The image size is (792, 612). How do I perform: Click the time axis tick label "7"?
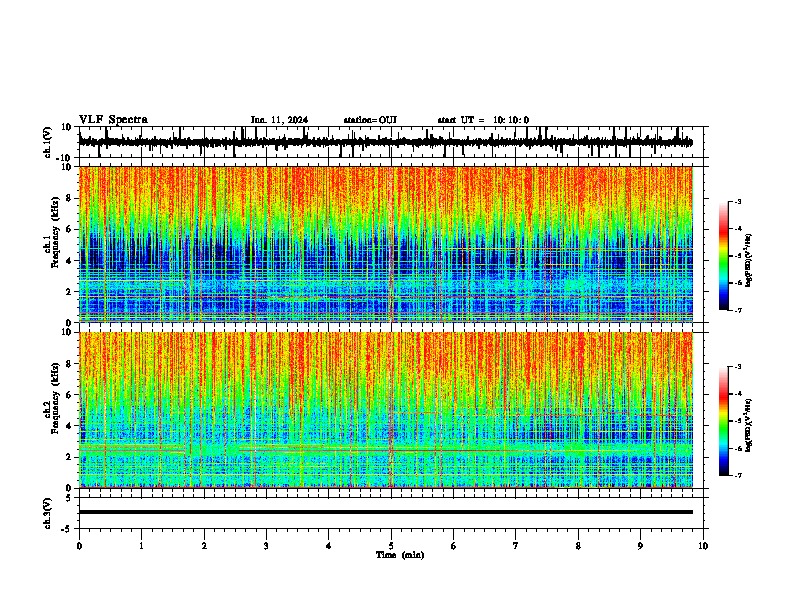click(516, 546)
